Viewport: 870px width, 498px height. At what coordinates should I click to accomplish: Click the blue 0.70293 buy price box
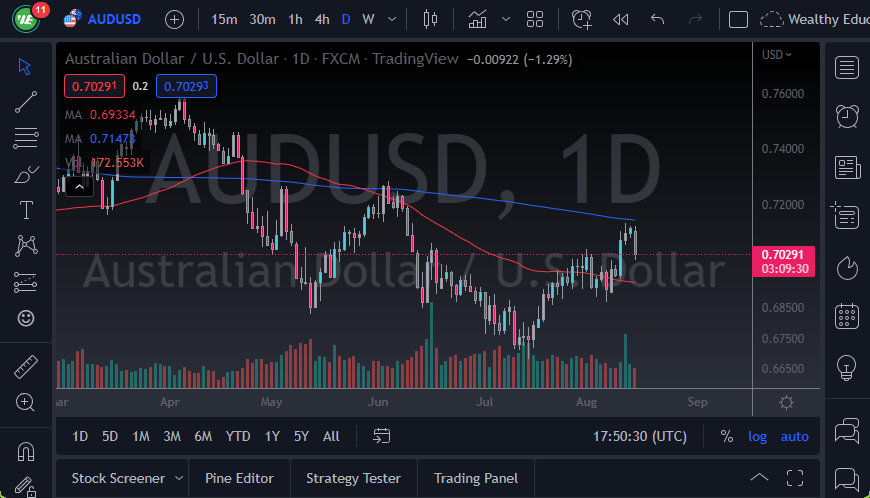click(x=186, y=86)
